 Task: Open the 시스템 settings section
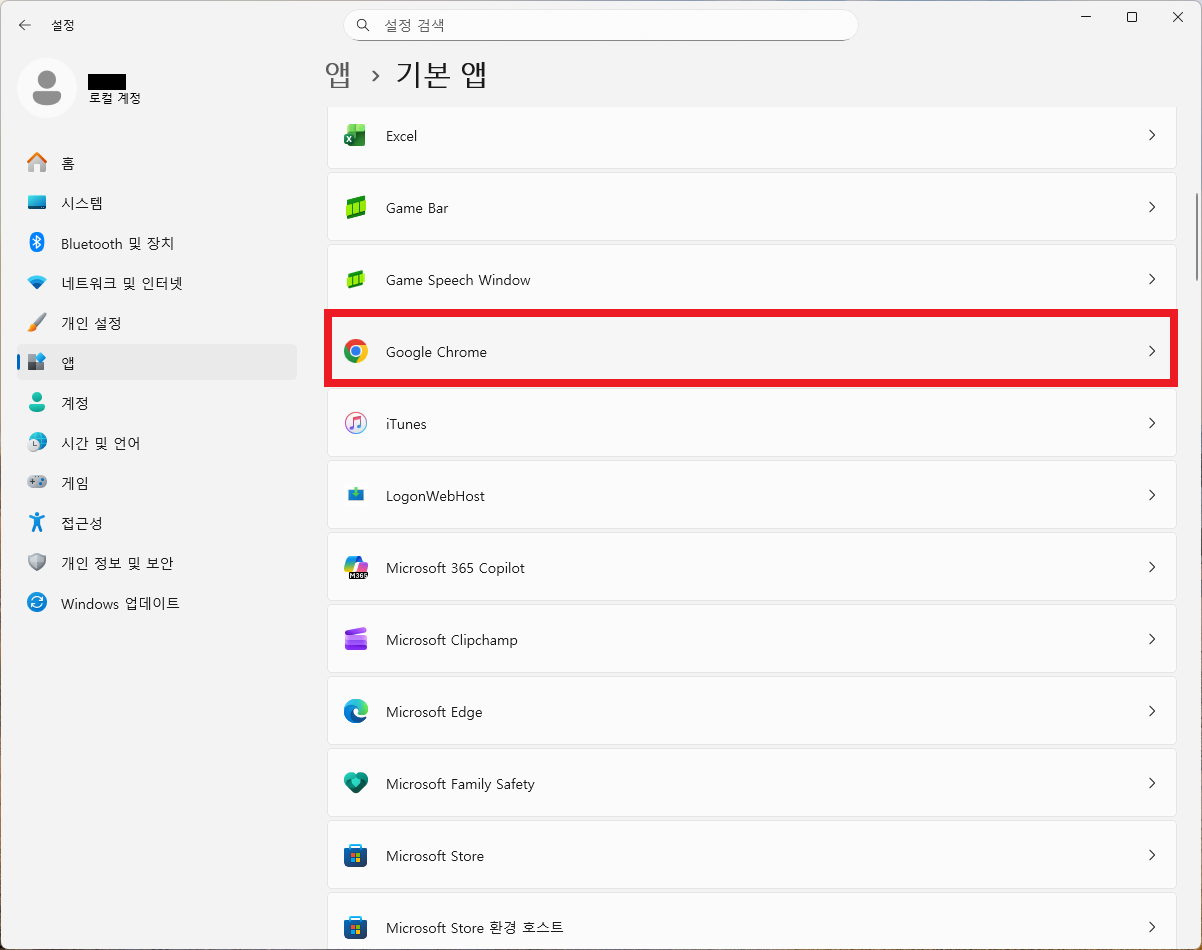coord(157,202)
